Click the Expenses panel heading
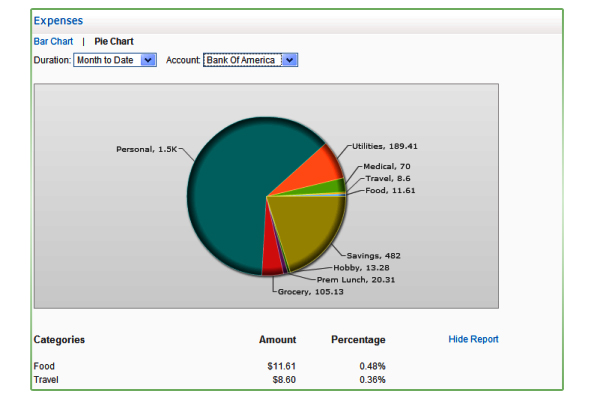The height and width of the screenshot is (400, 595). tap(58, 20)
